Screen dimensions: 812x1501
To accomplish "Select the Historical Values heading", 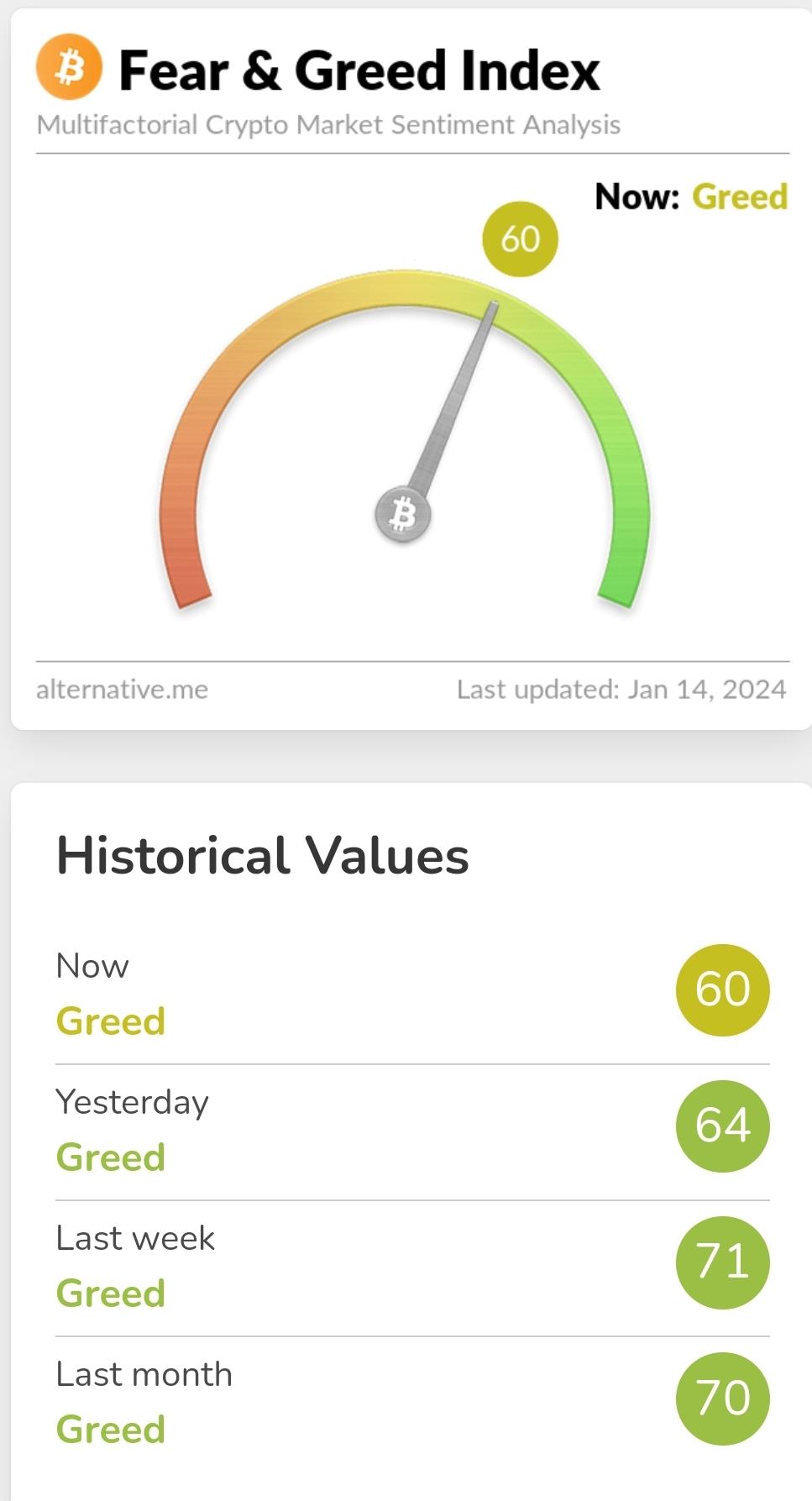I will (x=262, y=856).
